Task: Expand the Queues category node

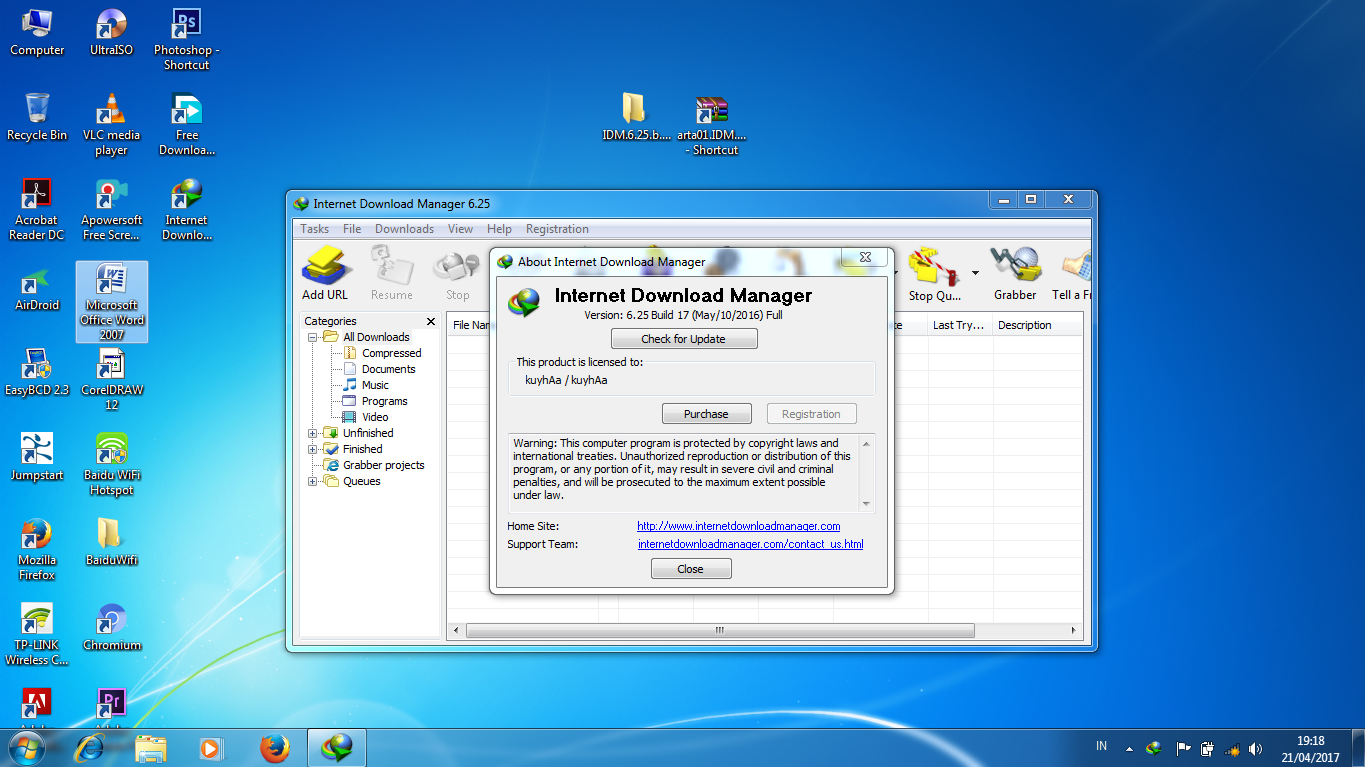Action: pos(313,481)
